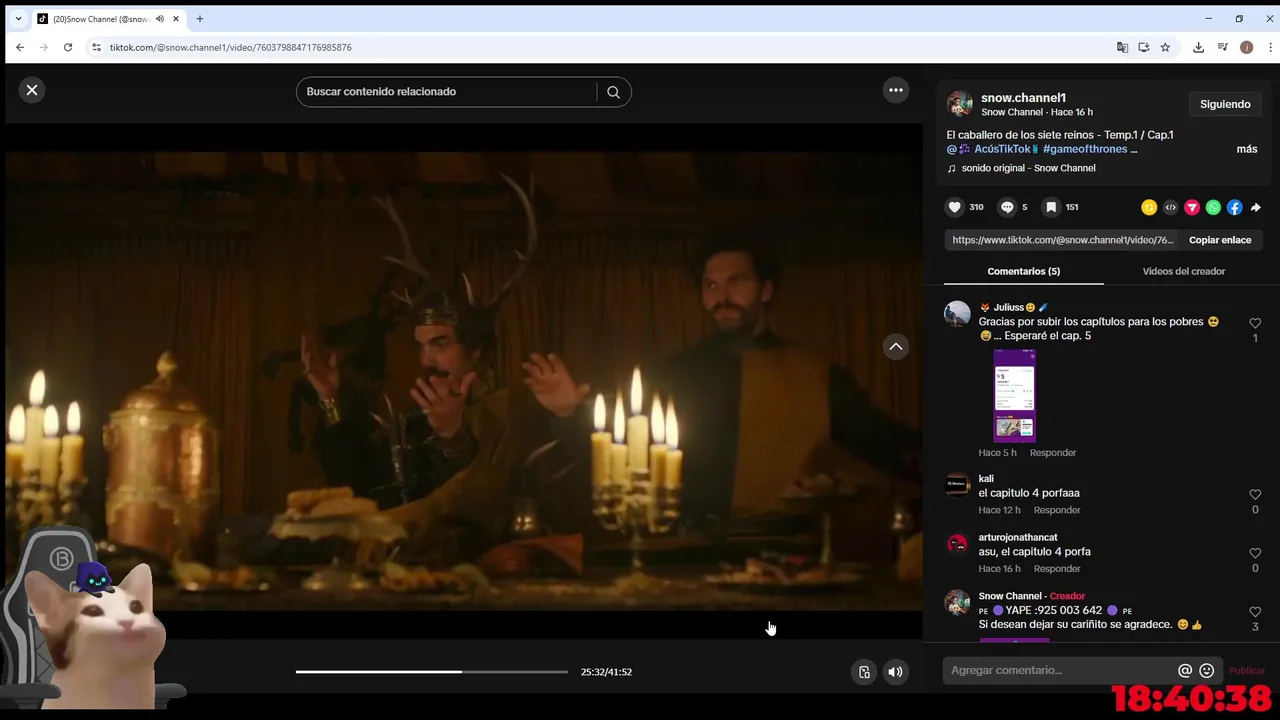
Task: Repost with the yellow repost icon
Action: tap(1149, 207)
